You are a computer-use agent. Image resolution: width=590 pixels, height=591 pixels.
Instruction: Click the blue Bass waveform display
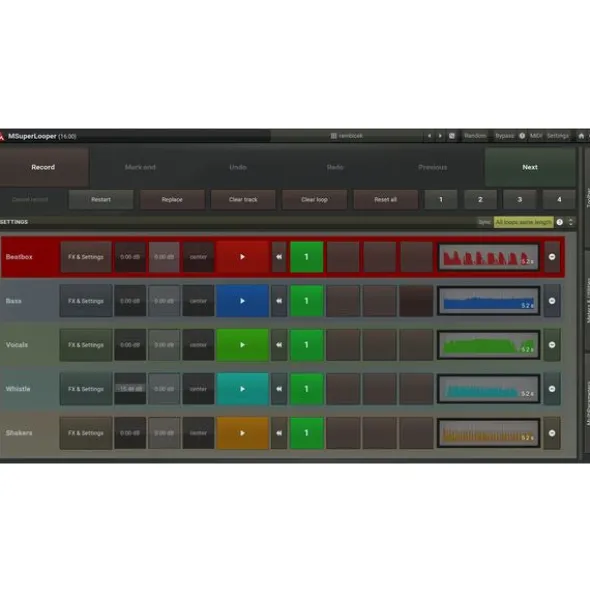point(489,301)
